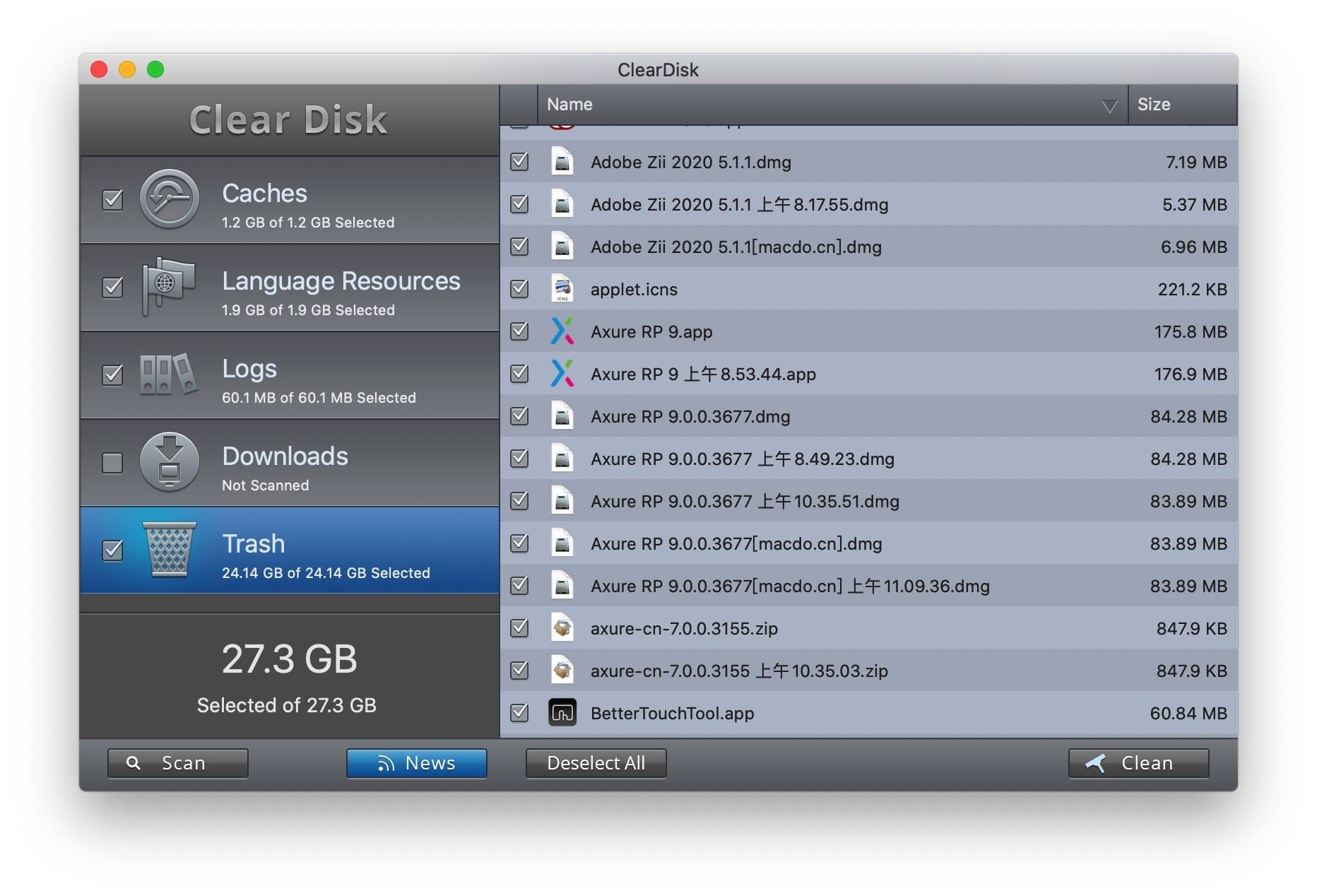This screenshot has width=1317, height=896.
Task: Uncheck Adobe Zii 2020 5.1.1.dmg checkbox
Action: (x=519, y=162)
